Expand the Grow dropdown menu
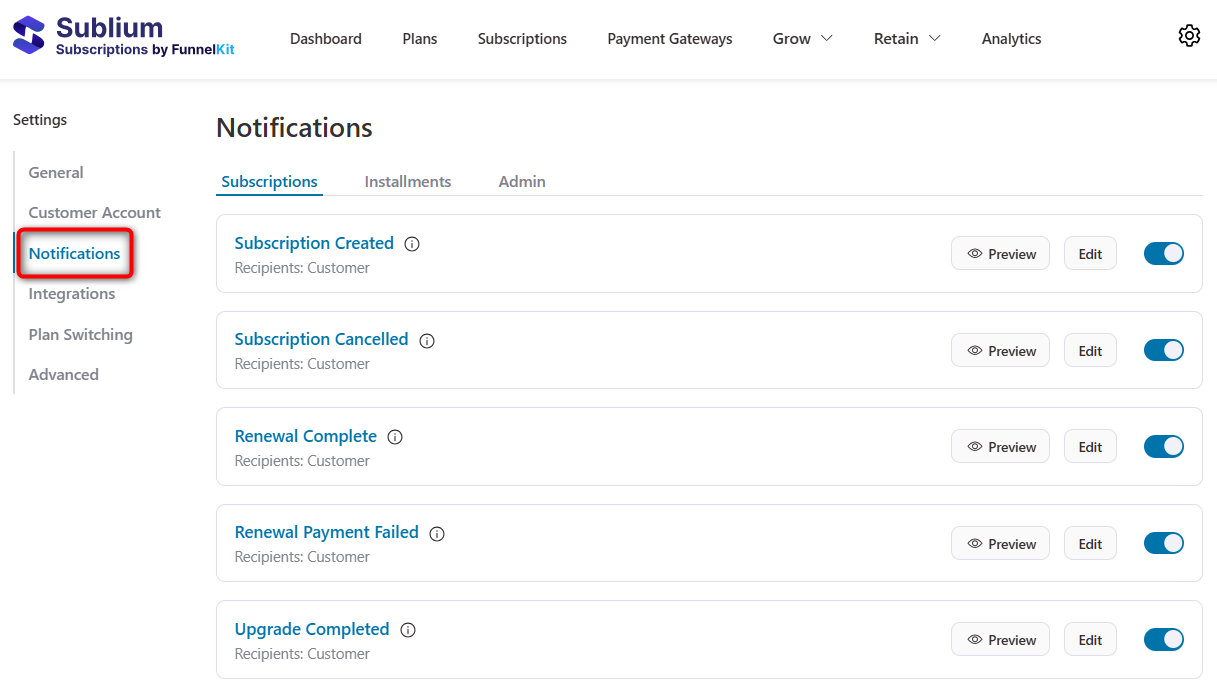 coord(803,39)
